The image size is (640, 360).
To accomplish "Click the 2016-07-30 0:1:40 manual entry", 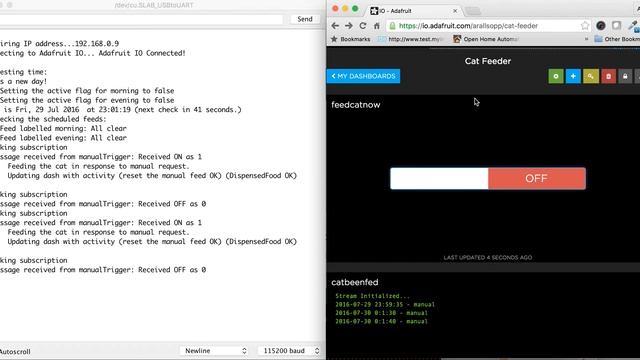I will pyautogui.click(x=382, y=322).
